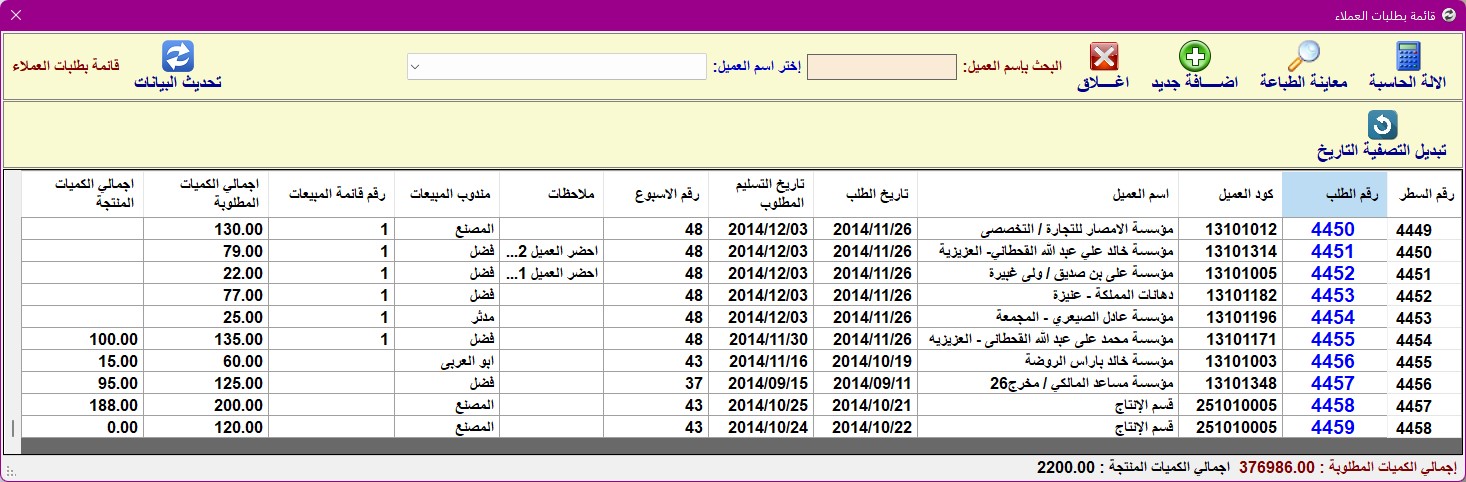Select order number 4455
Screen dimensions: 1466x482
click(1335, 339)
